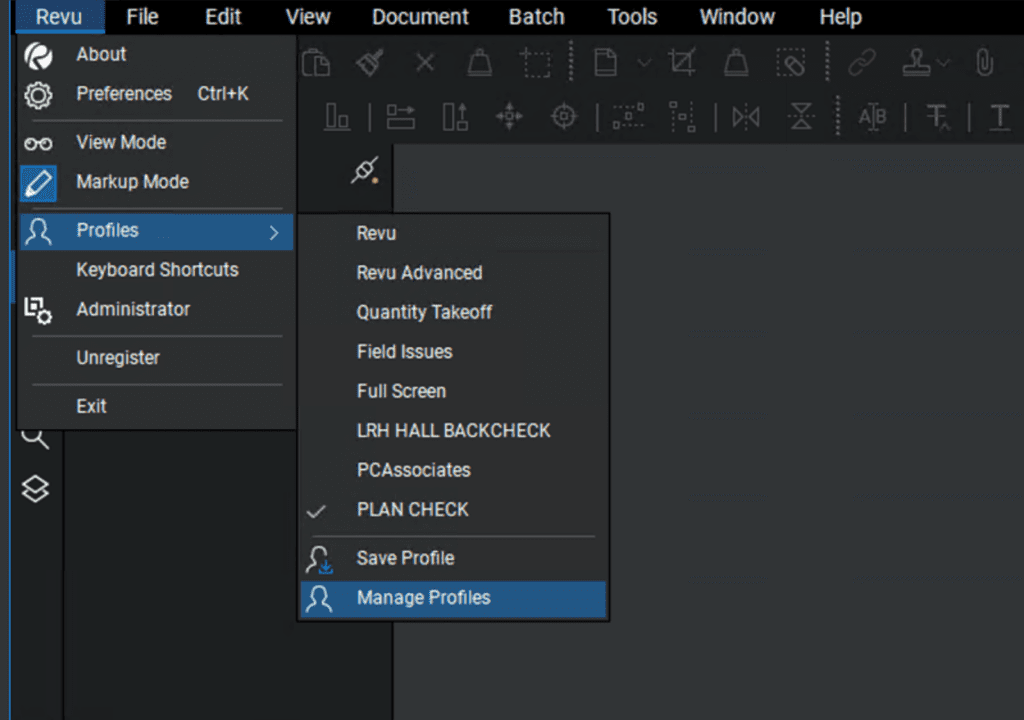
Task: Select the checked PLAN CHECK profile
Action: (x=453, y=510)
